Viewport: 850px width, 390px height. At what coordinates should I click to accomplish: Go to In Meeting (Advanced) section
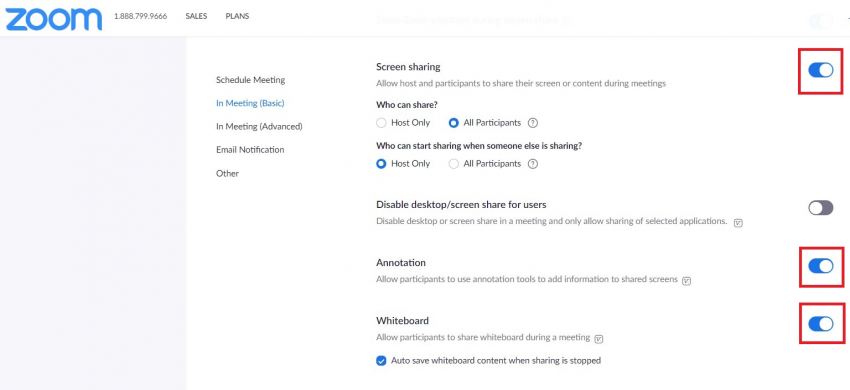259,126
